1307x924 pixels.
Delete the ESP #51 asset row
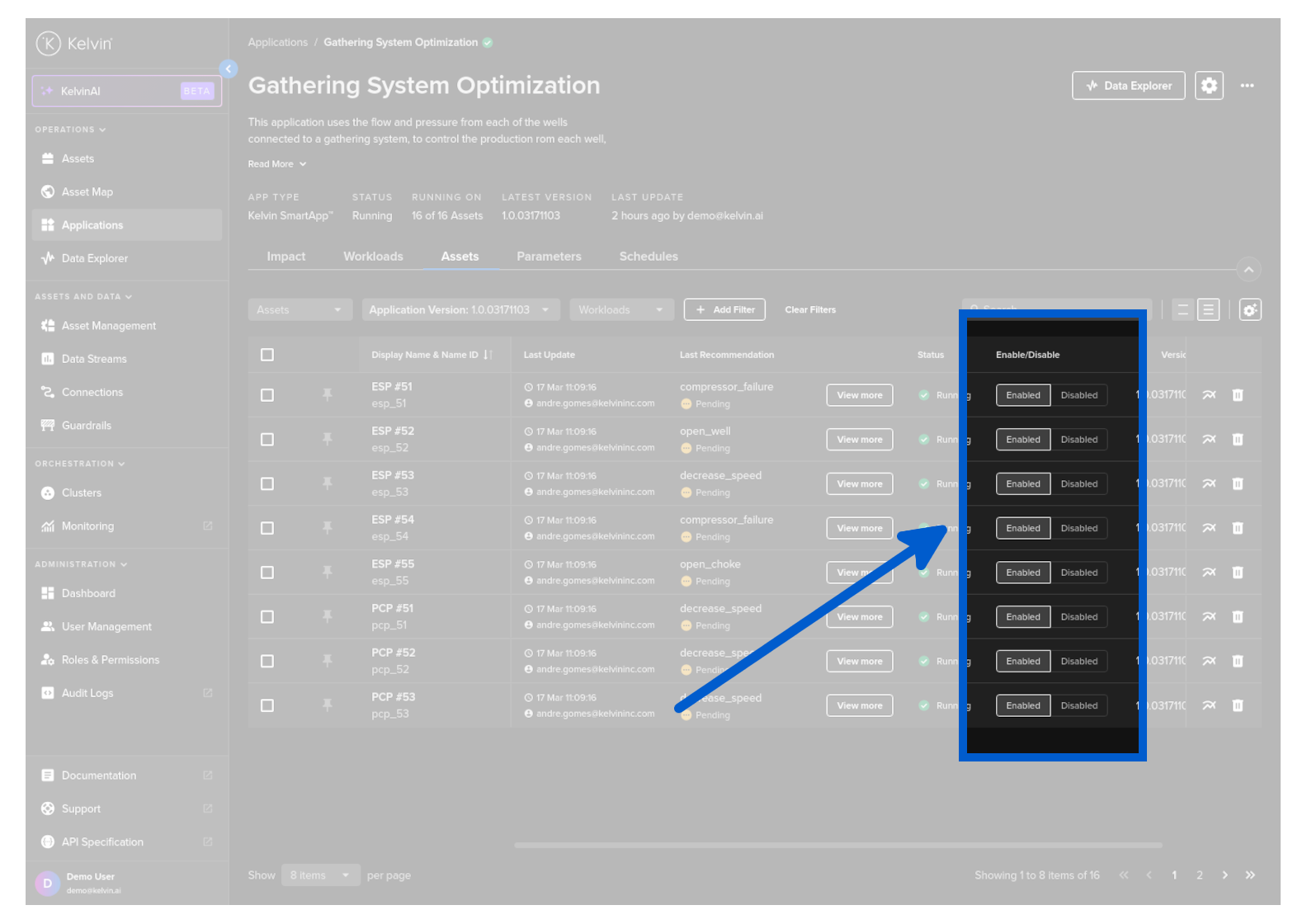[1237, 395]
